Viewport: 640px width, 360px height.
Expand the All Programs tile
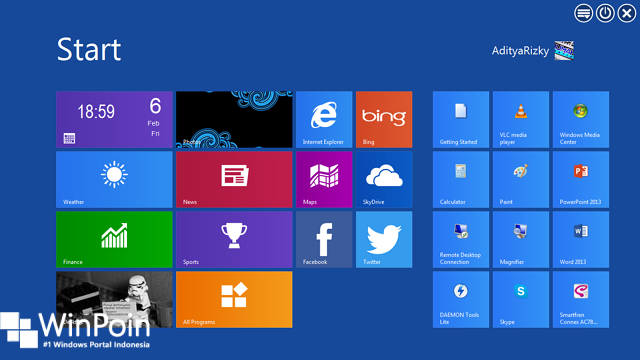234,299
